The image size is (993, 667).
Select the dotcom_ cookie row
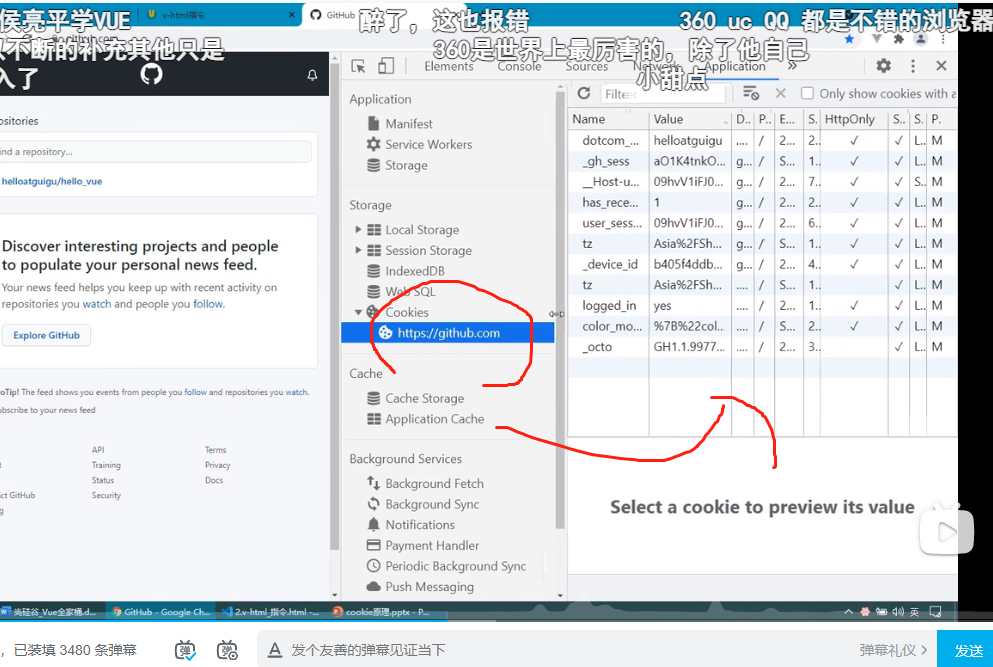(762, 140)
